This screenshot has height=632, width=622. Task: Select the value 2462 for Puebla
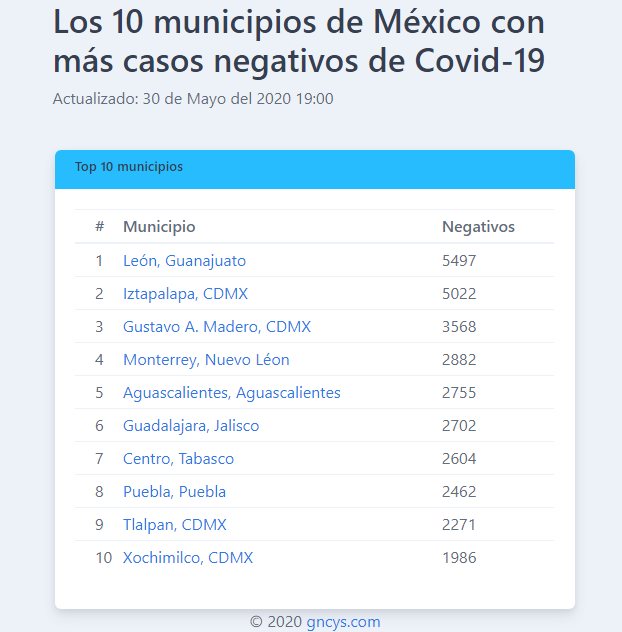459,492
